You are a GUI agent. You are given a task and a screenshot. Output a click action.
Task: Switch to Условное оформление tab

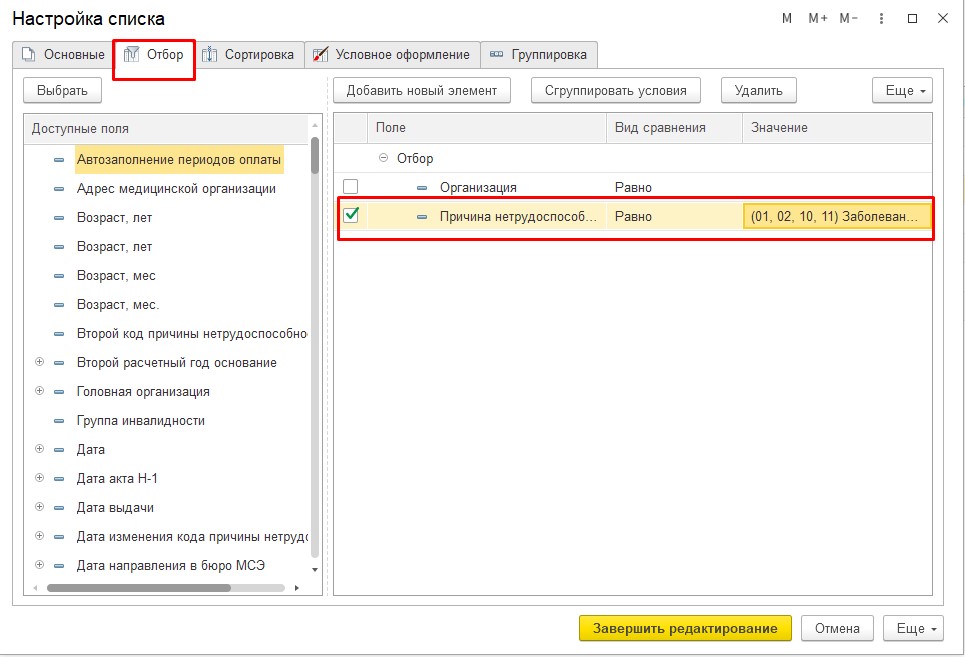392,55
